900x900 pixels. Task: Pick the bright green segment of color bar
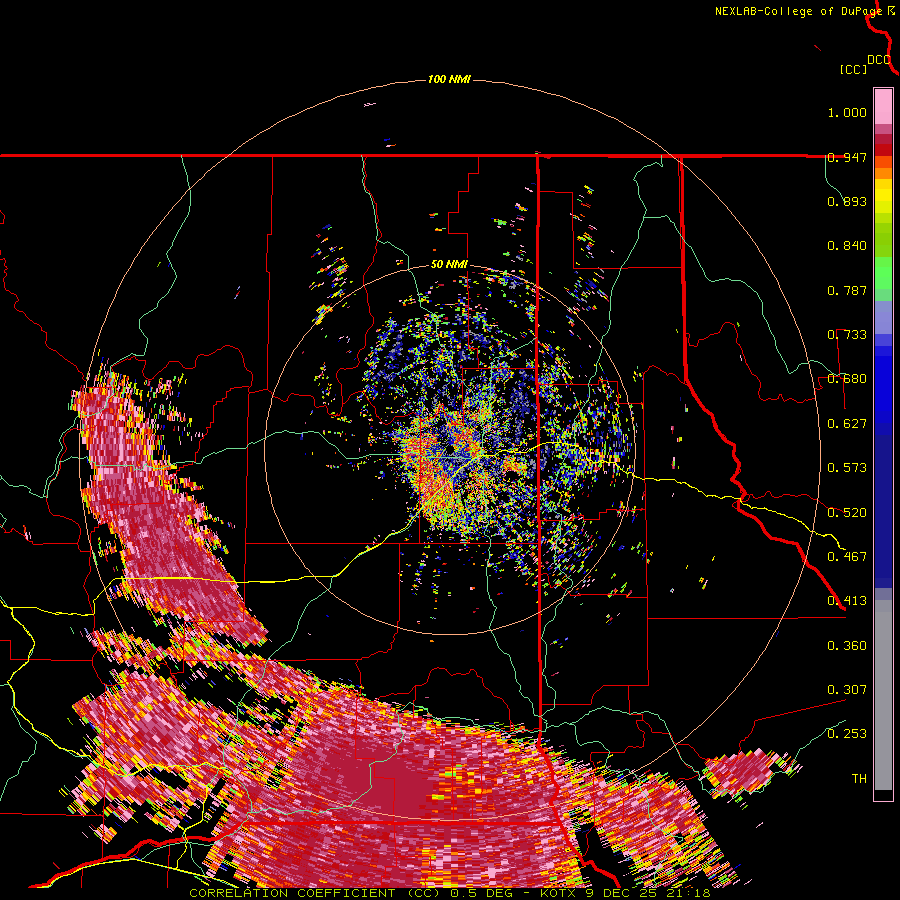pos(883,273)
